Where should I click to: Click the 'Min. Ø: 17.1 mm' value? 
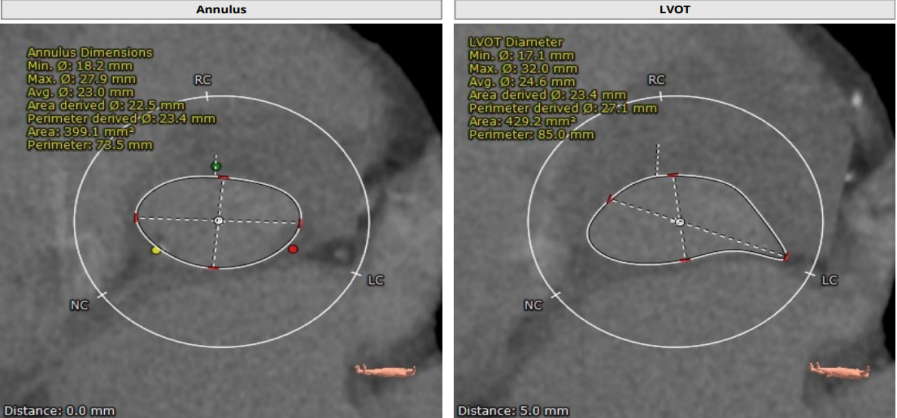(522, 55)
